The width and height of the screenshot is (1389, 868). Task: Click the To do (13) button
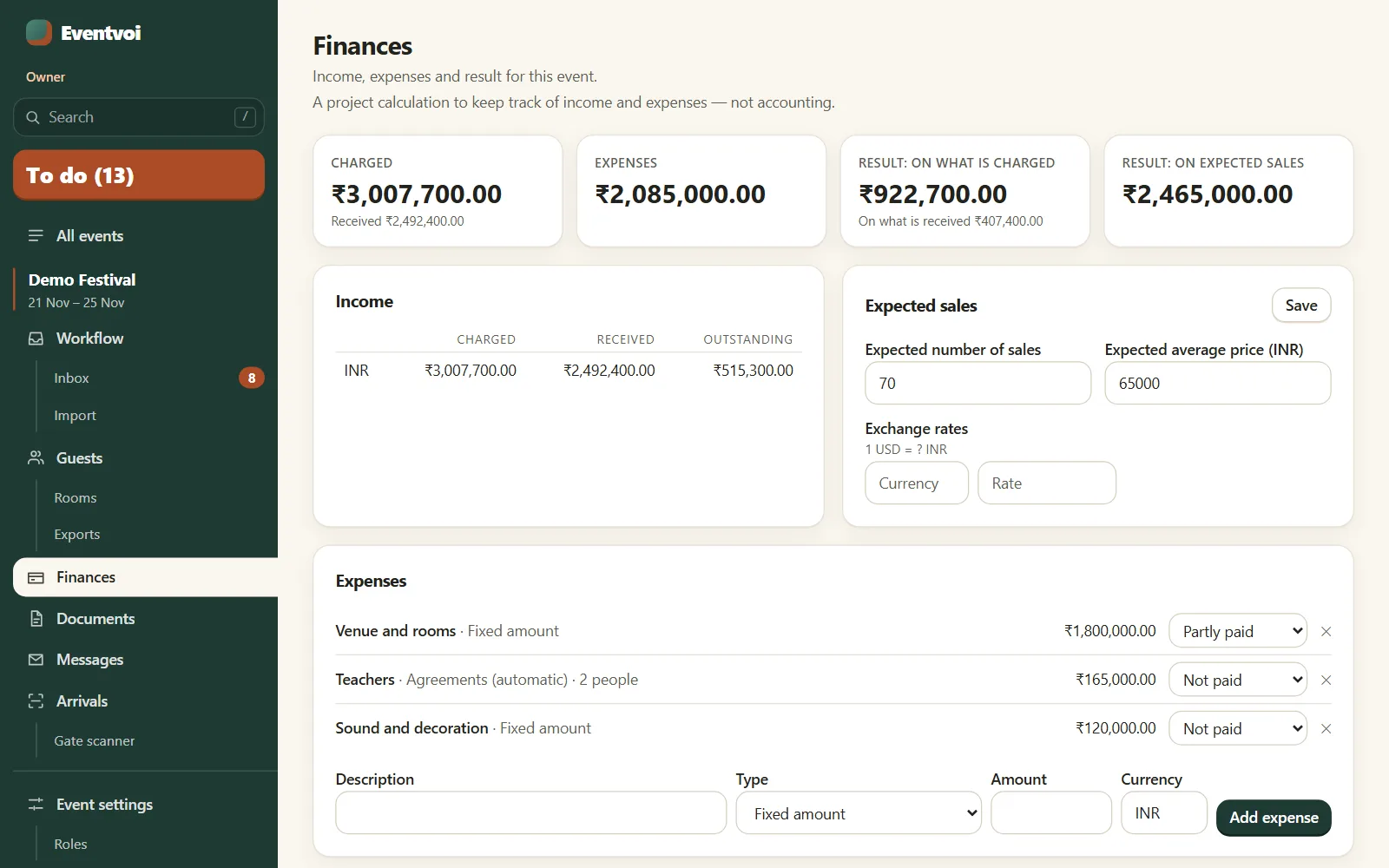[139, 175]
